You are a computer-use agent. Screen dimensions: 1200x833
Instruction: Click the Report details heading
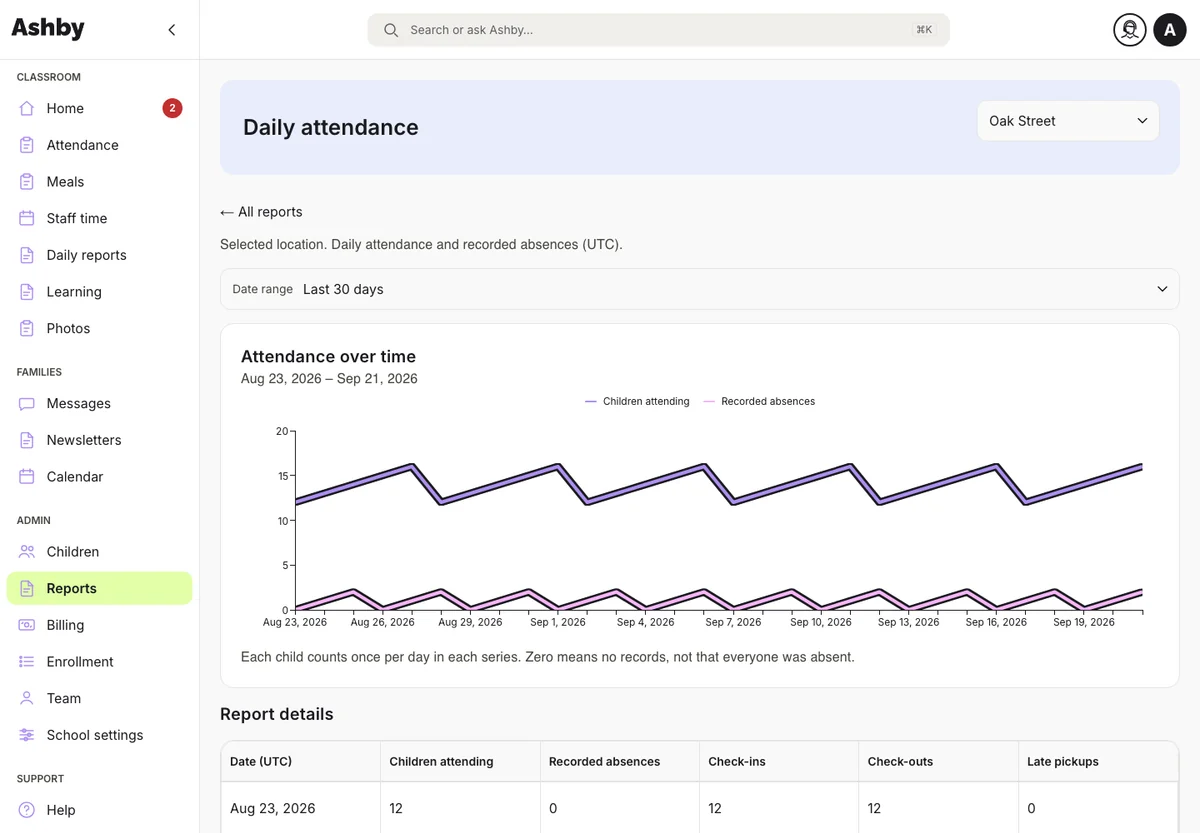click(277, 714)
